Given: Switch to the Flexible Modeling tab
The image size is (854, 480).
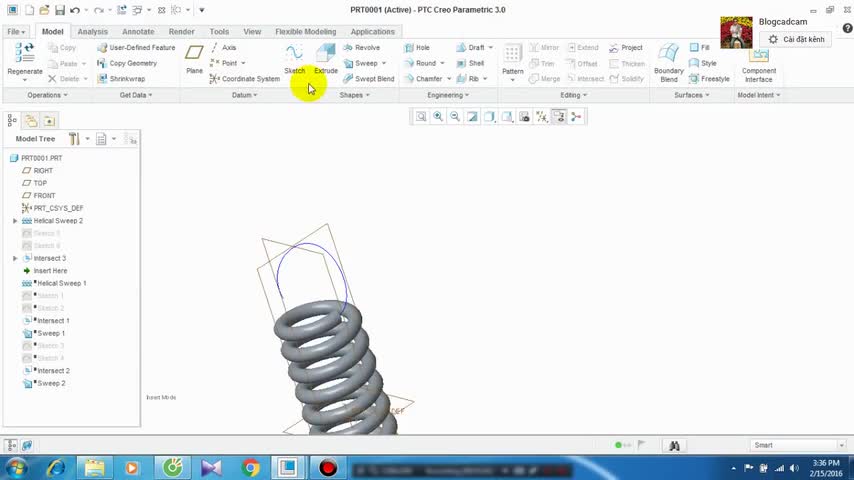Looking at the screenshot, I should tap(306, 32).
